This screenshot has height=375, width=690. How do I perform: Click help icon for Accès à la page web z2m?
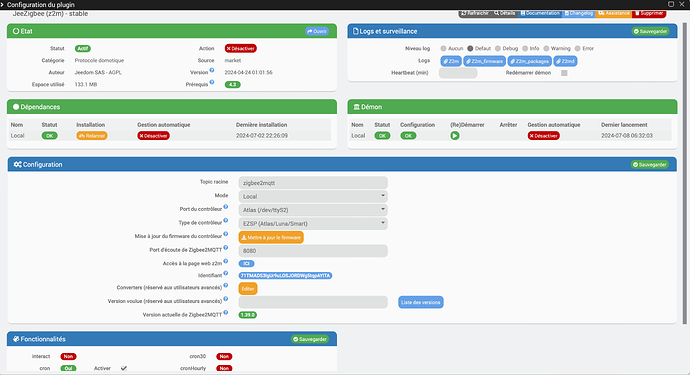point(226,261)
